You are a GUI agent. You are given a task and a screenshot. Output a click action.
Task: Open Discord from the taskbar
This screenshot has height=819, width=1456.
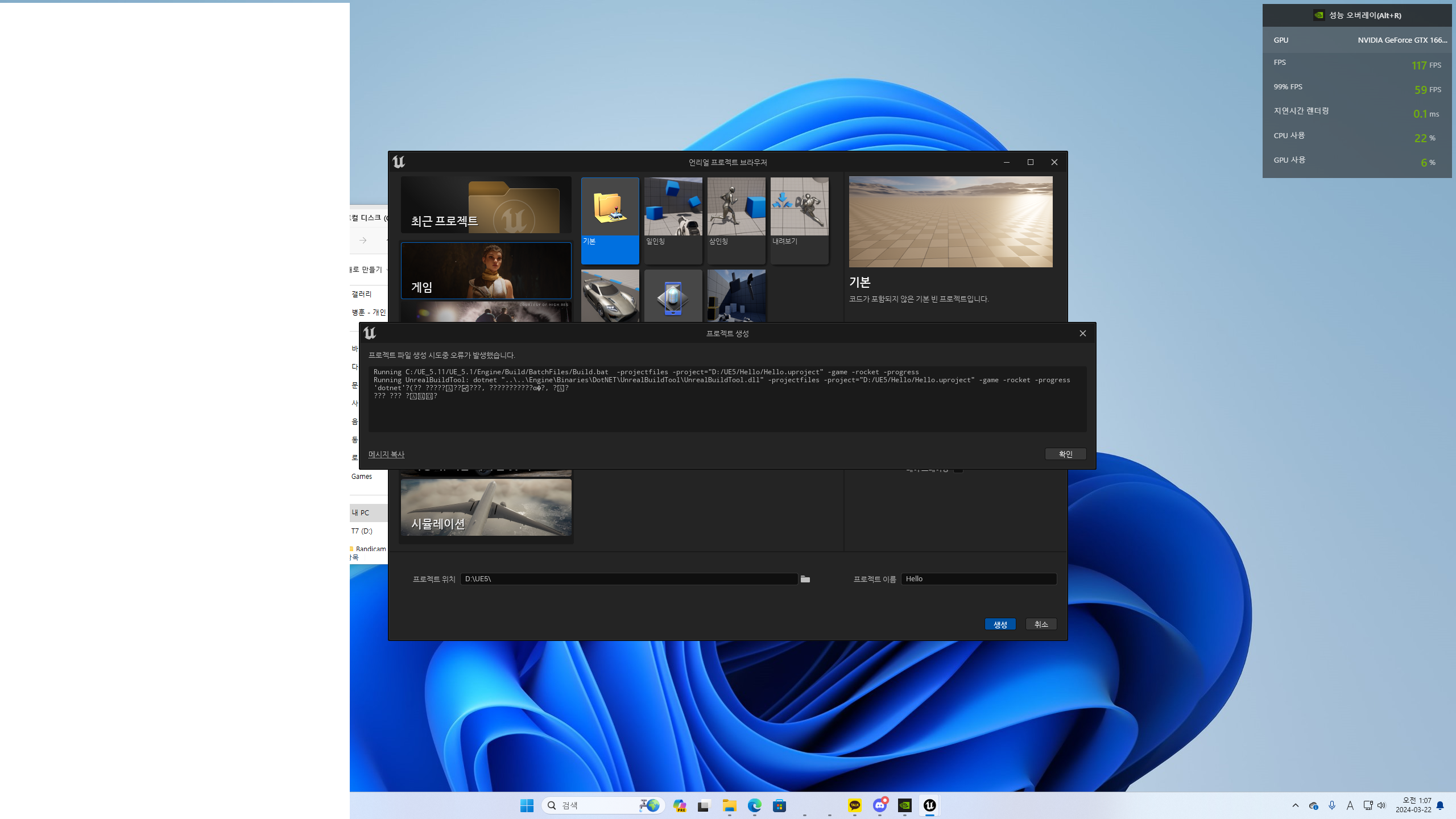(879, 805)
